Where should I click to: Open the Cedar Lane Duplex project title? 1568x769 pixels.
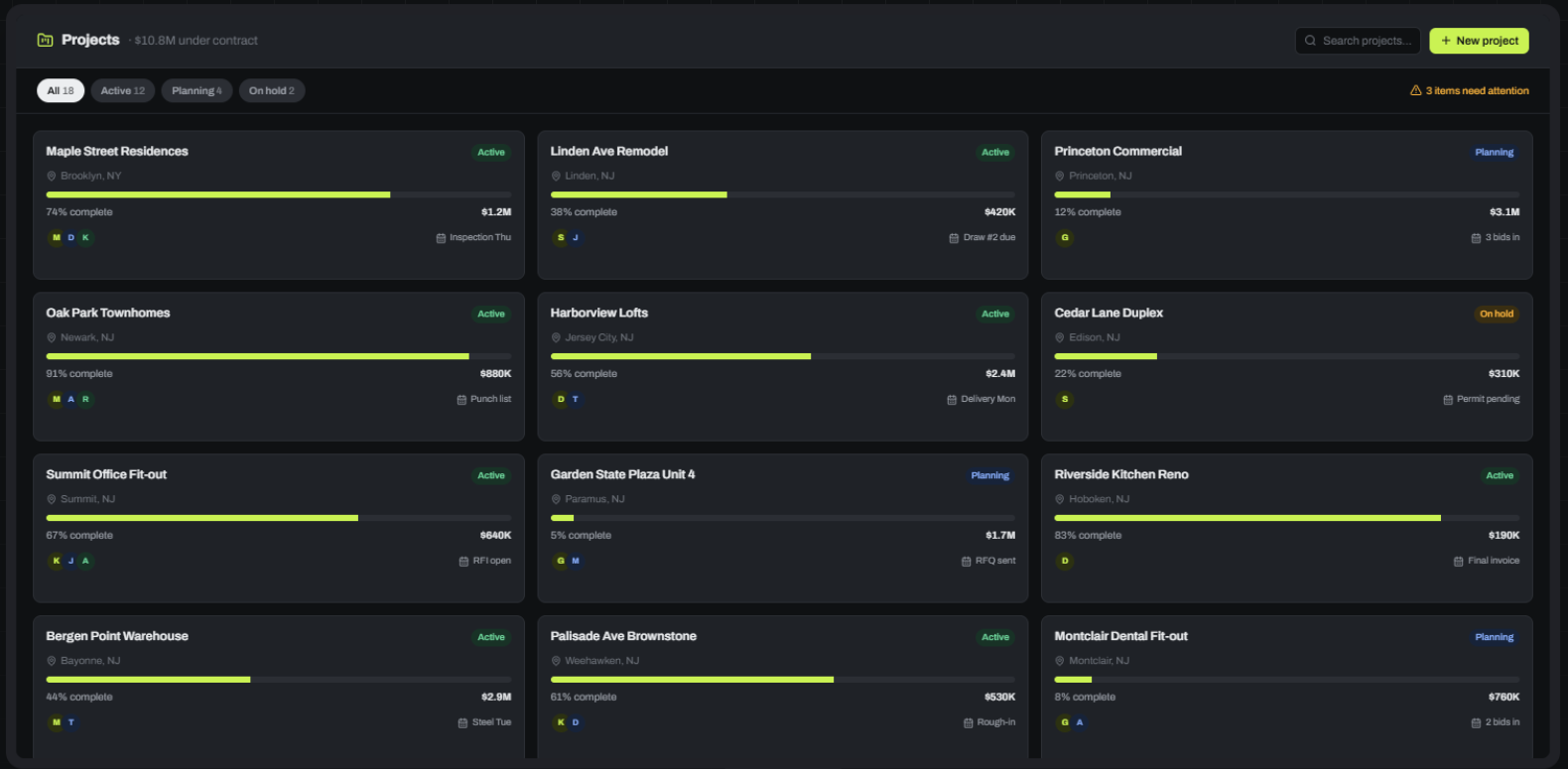coord(1109,314)
